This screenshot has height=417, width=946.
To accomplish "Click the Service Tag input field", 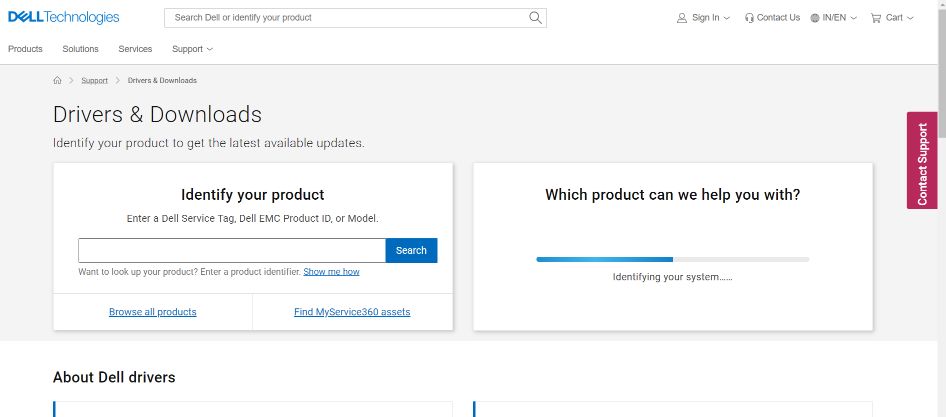I will coord(231,250).
